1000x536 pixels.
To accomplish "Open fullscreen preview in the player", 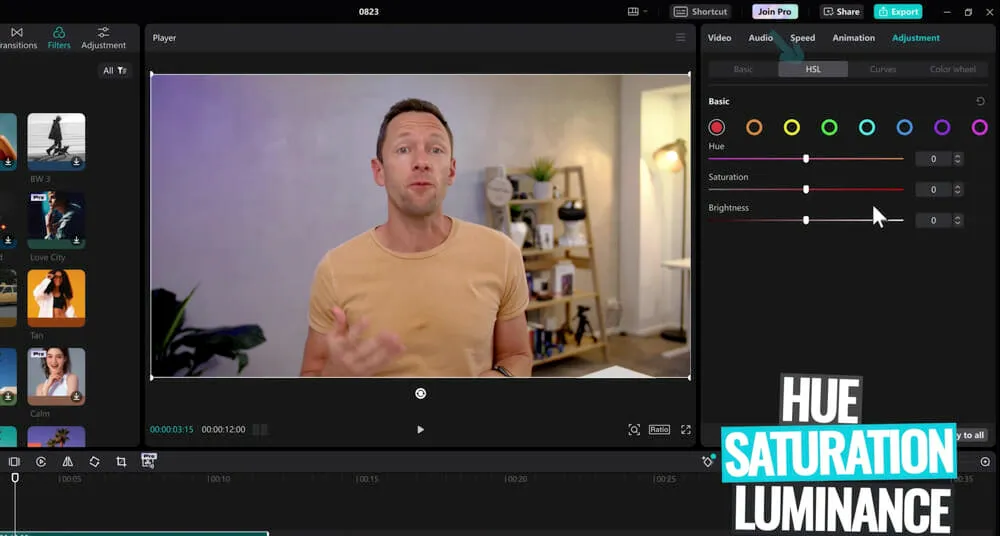I will (686, 430).
